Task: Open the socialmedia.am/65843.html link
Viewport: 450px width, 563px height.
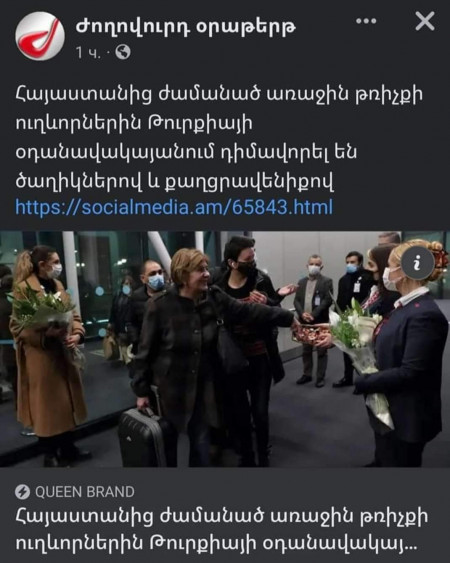Action: point(174,208)
